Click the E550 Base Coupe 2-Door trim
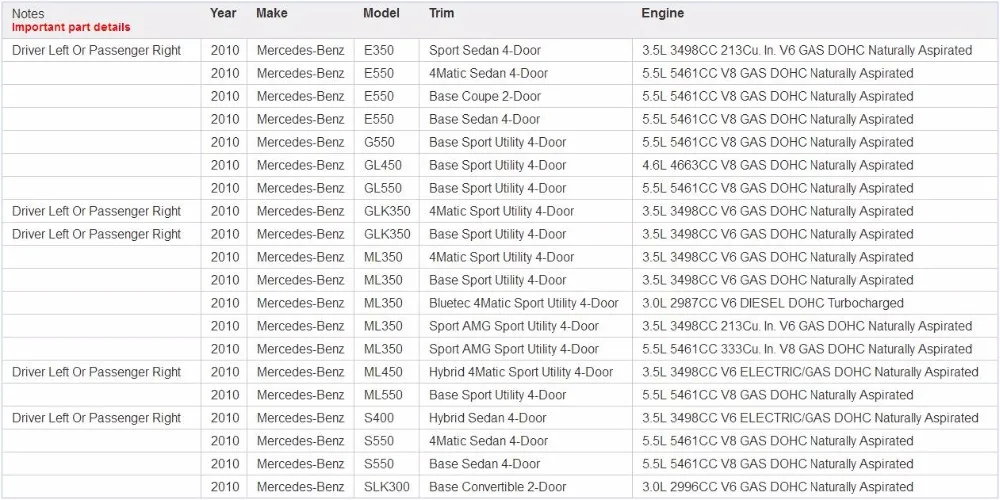Screen dimensions: 1000x500 click(x=485, y=96)
